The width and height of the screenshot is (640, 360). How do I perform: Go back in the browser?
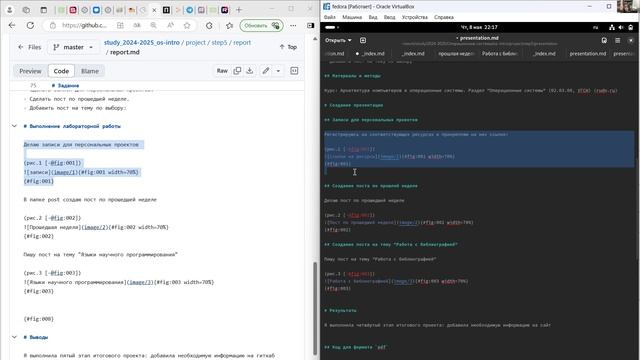tap(12, 25)
